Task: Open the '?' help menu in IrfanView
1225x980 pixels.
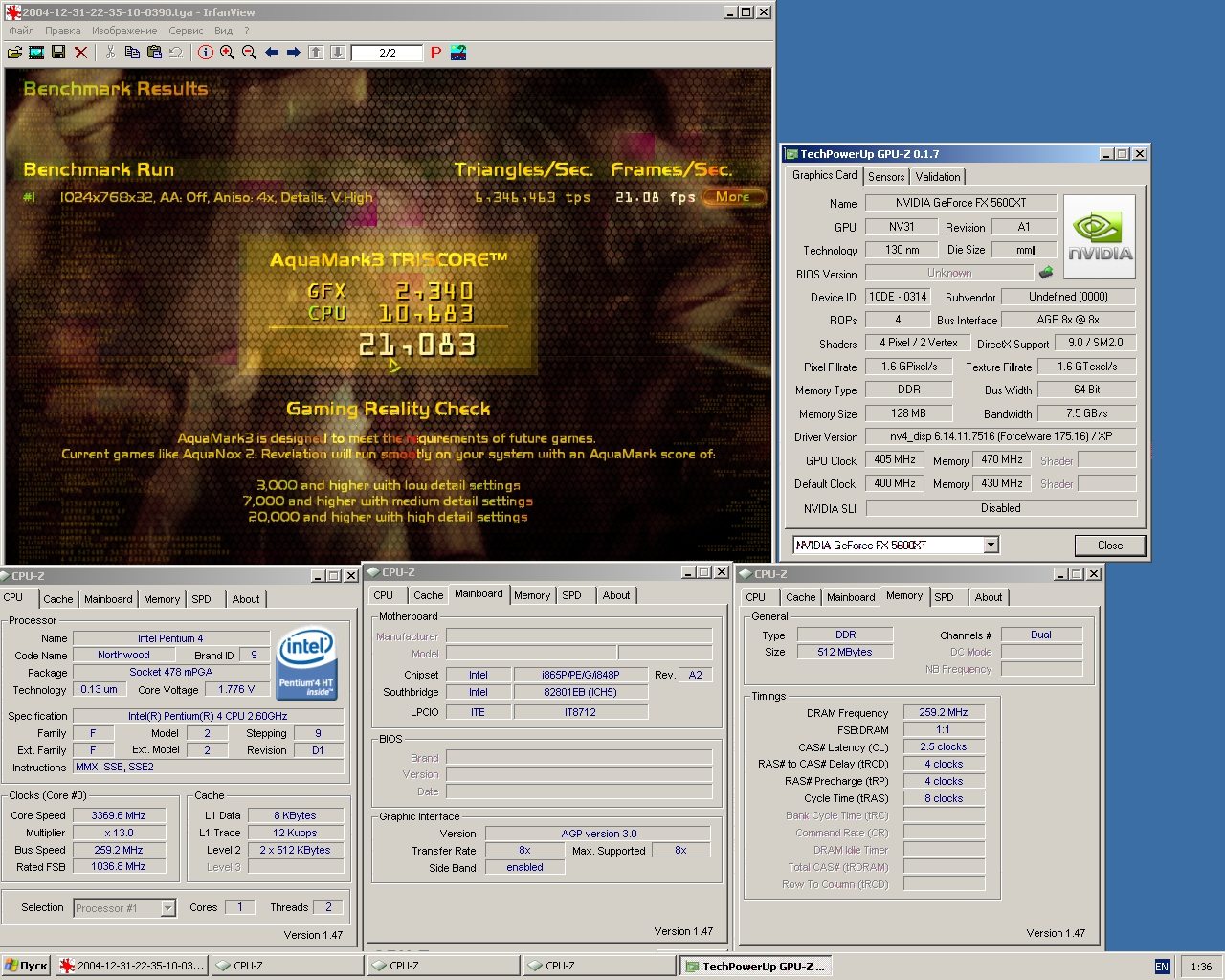Action: pos(246,31)
